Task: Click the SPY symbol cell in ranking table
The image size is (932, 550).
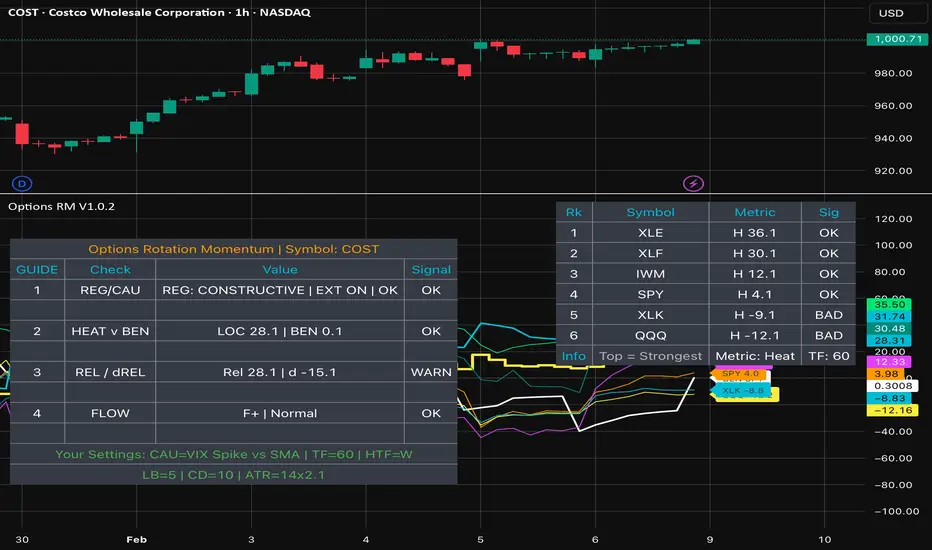Action: click(x=650, y=294)
